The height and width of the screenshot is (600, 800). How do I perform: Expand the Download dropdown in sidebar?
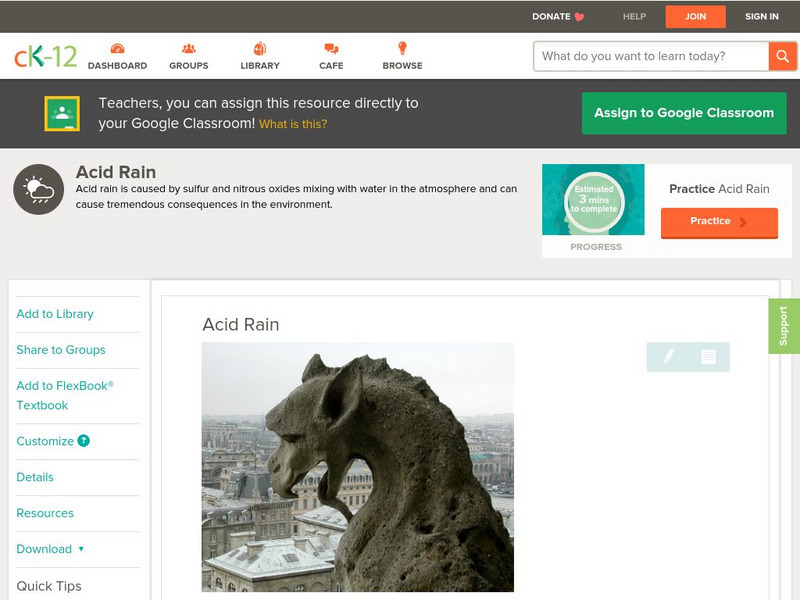50,549
